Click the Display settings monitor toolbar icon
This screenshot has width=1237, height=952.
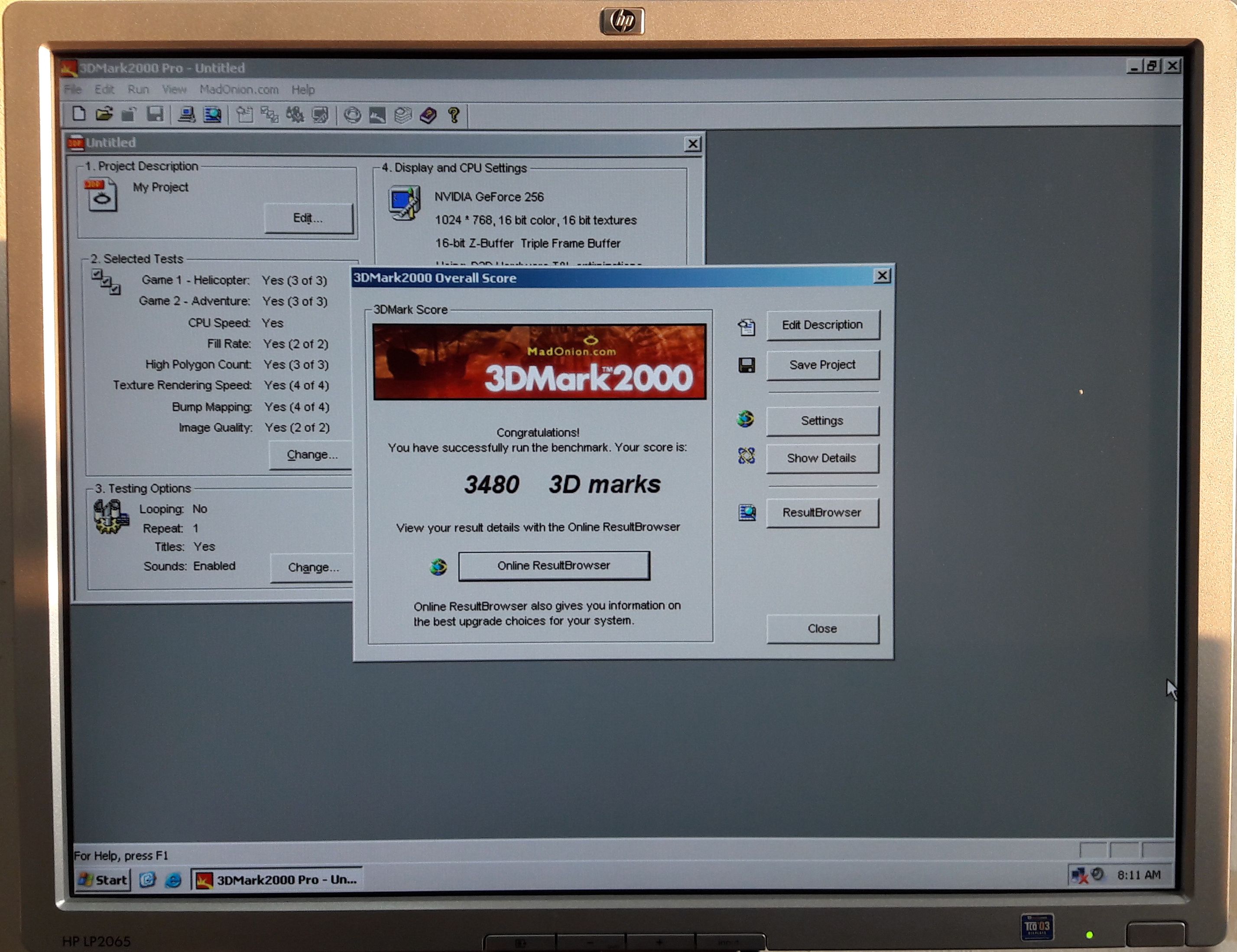pyautogui.click(x=320, y=115)
